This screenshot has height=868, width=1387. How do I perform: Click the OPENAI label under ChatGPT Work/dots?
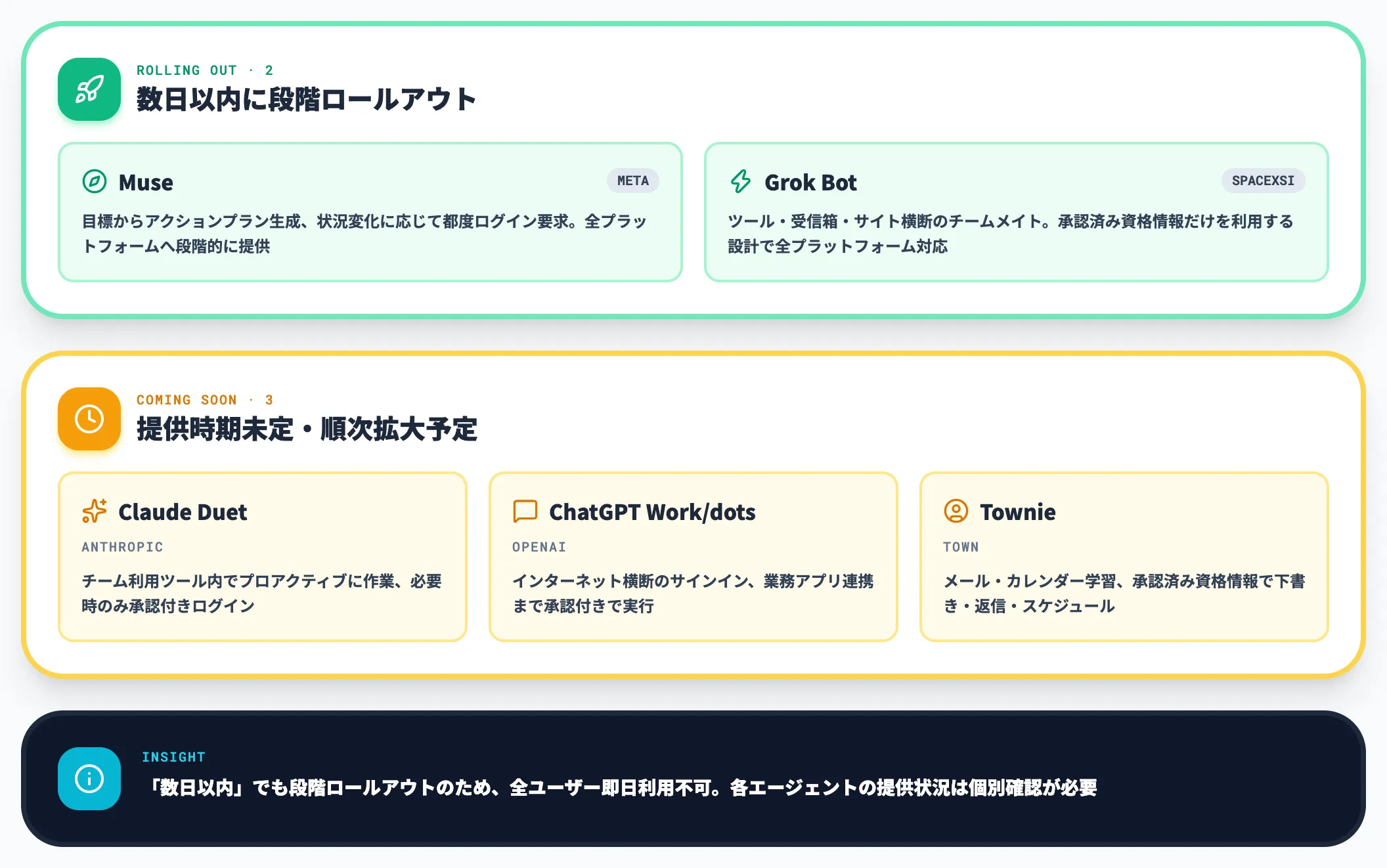(x=539, y=547)
